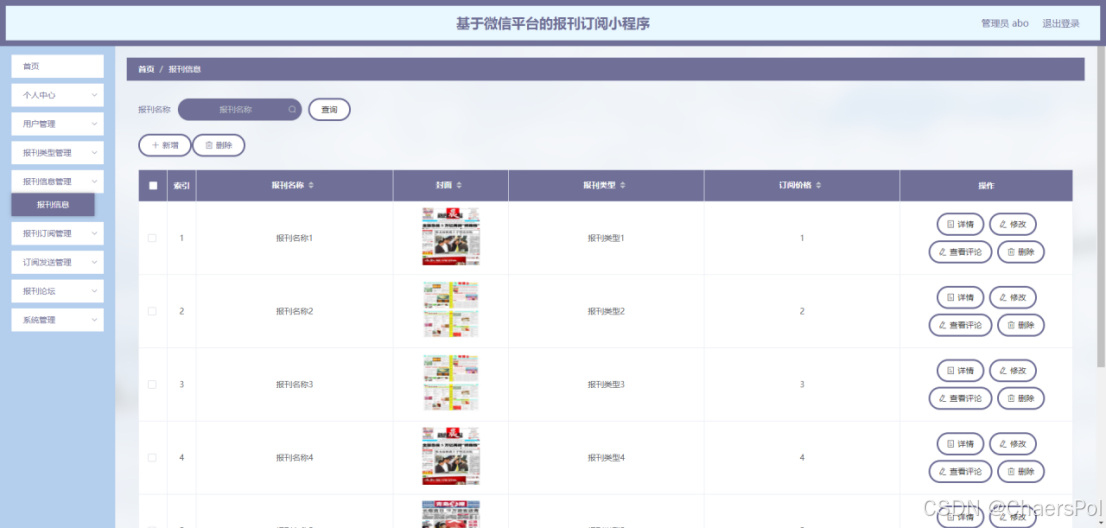Click the 操作 column header
This screenshot has width=1106, height=528.
(x=986, y=185)
